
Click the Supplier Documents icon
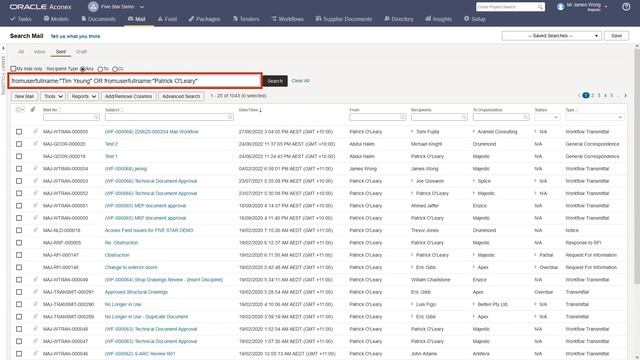pos(318,19)
